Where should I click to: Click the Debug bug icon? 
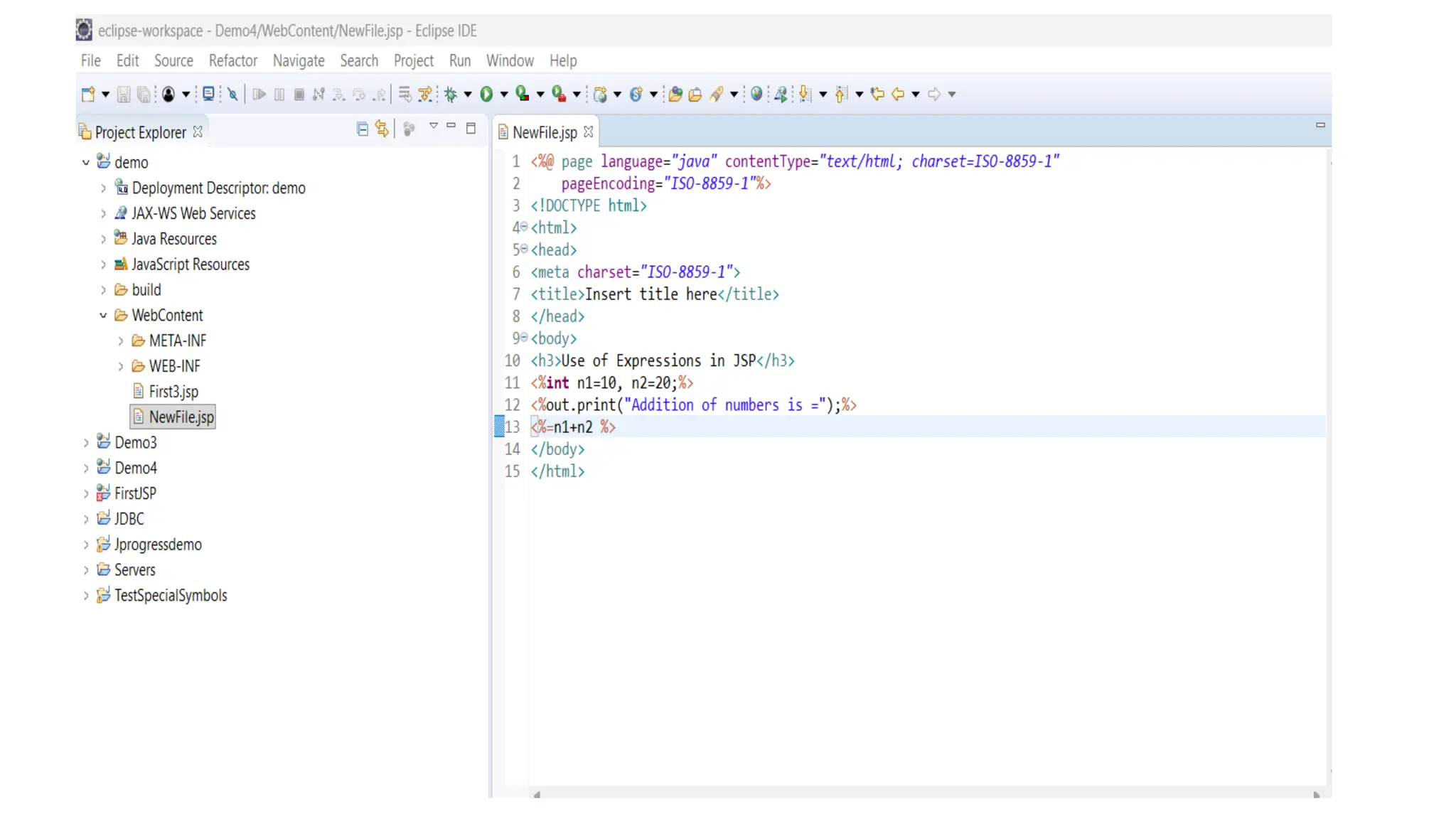coord(451,94)
